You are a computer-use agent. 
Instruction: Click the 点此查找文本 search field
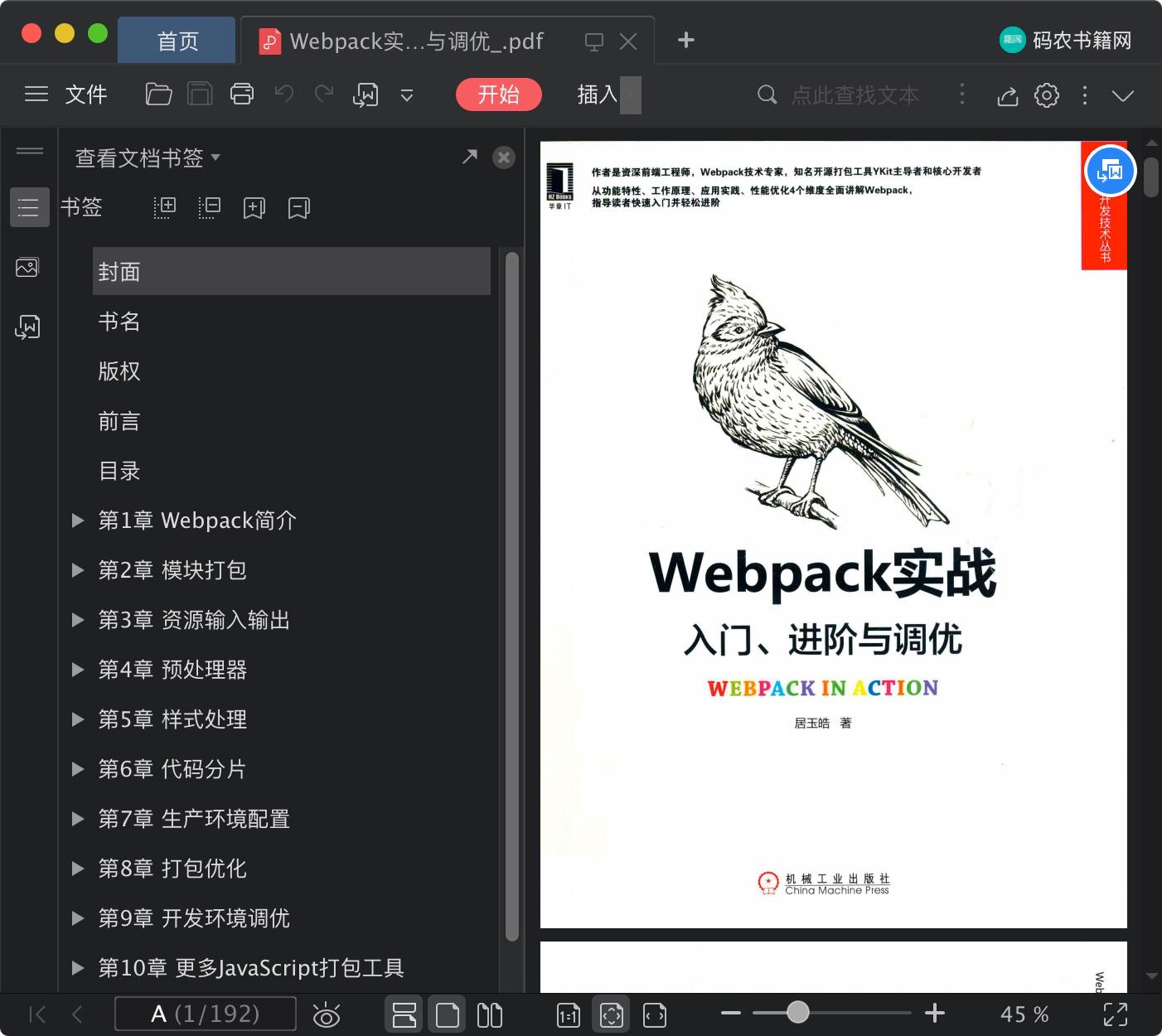[x=855, y=95]
